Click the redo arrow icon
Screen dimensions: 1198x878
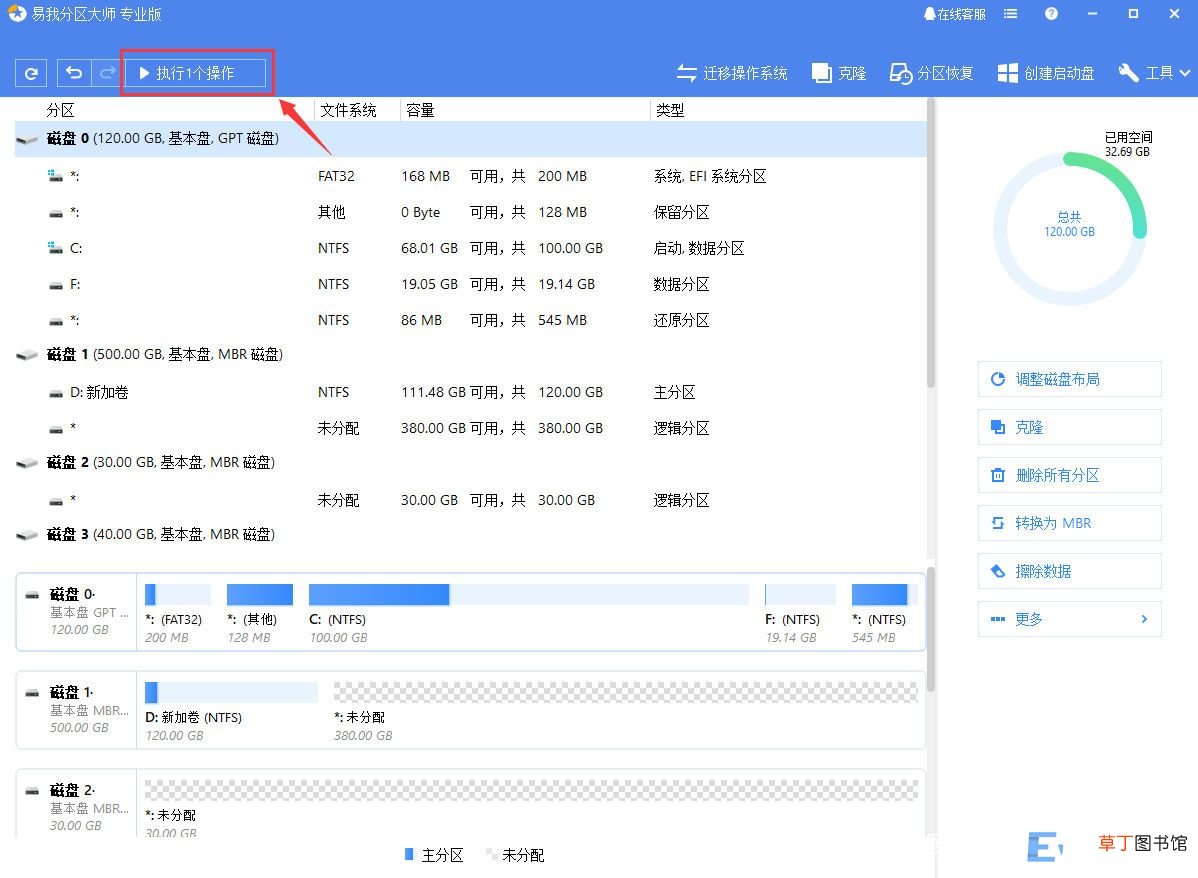[106, 73]
